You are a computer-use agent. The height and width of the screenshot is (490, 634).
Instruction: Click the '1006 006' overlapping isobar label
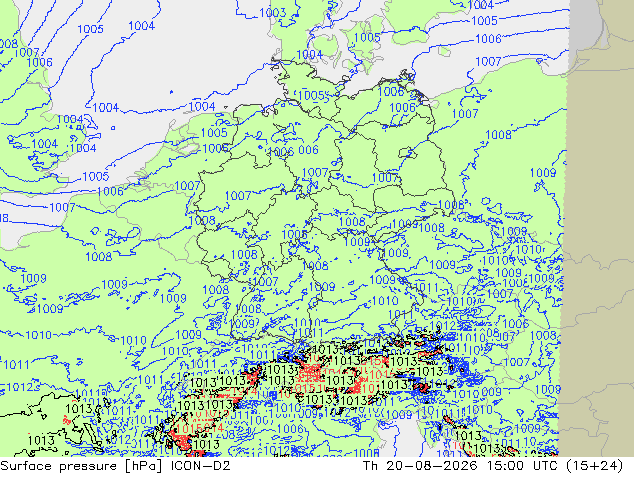(x=293, y=151)
